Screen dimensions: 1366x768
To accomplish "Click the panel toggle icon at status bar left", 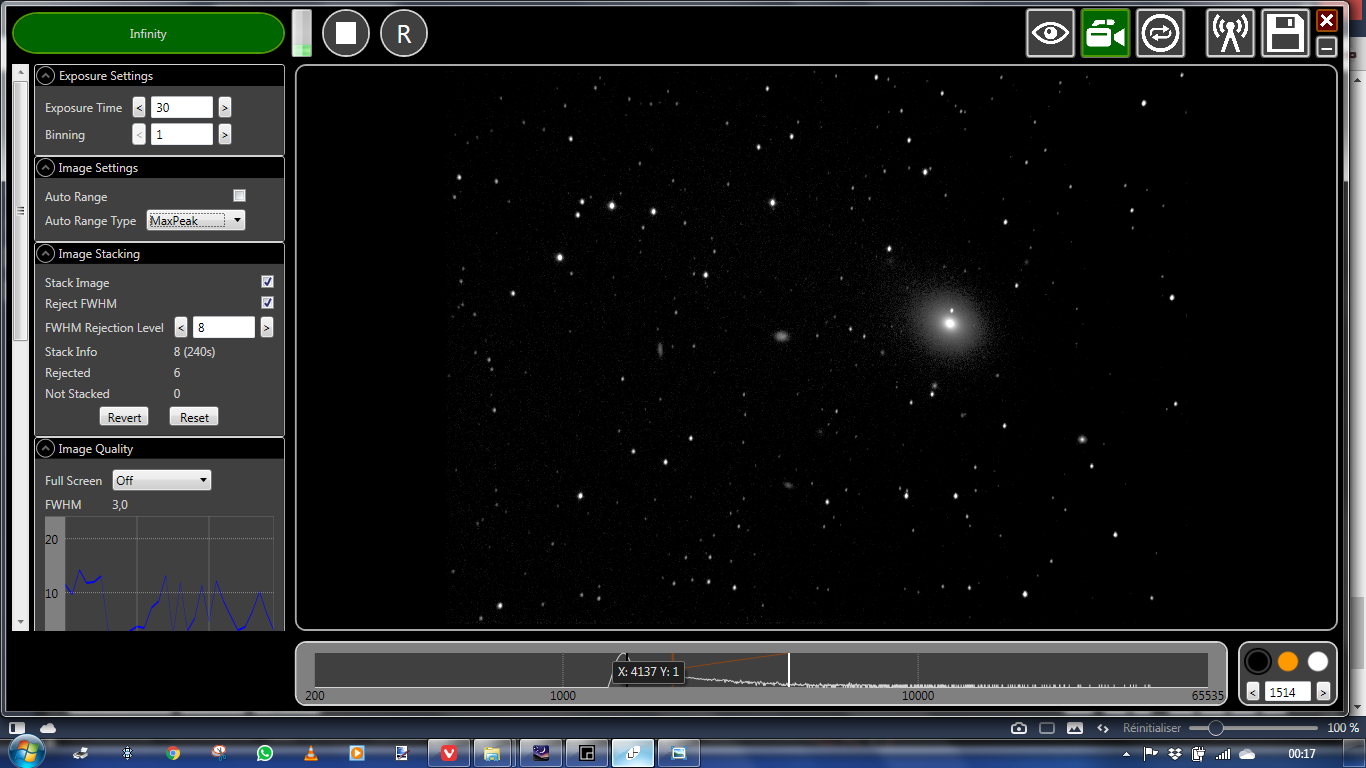I will (x=17, y=727).
